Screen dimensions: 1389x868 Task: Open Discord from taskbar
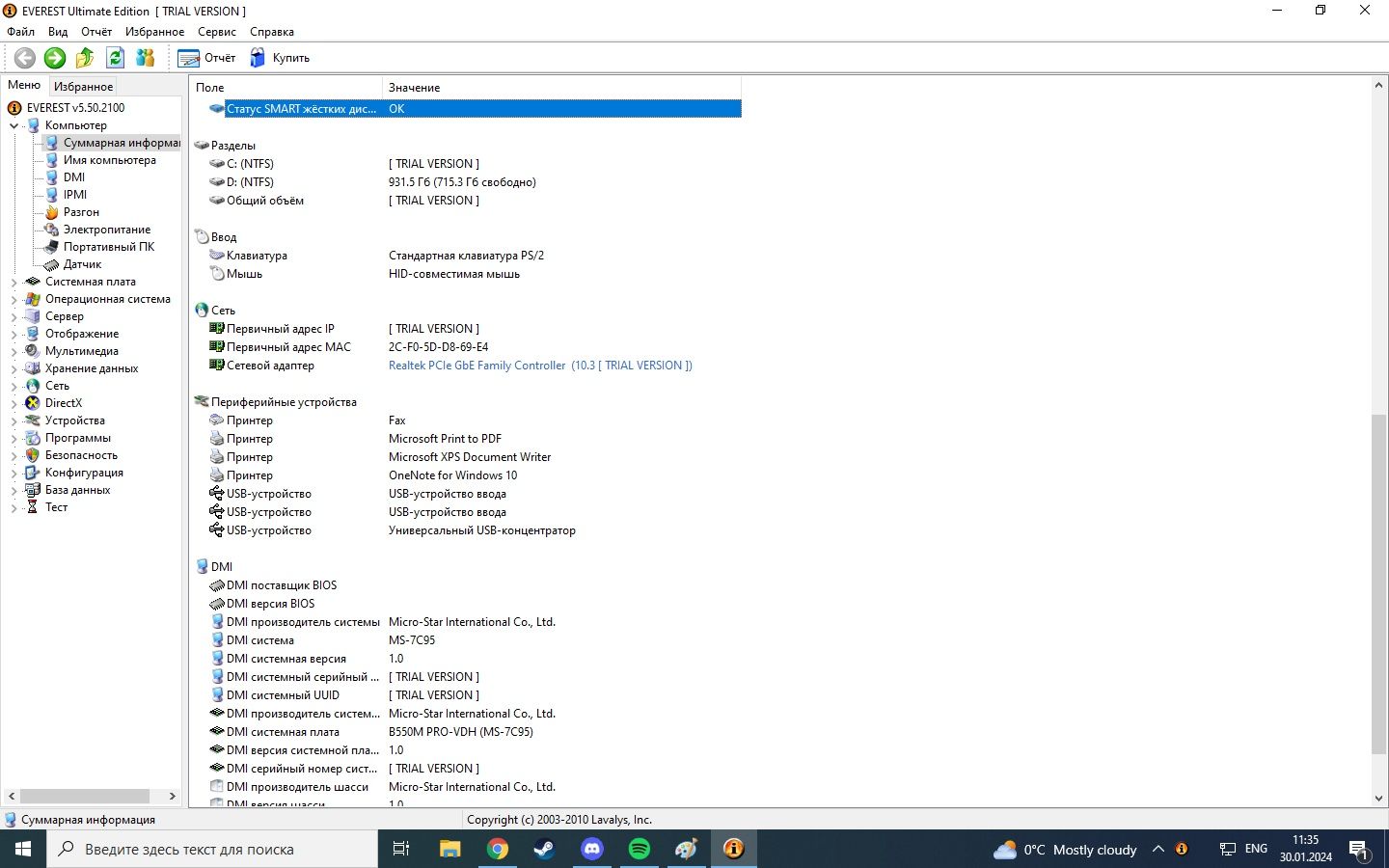click(x=592, y=849)
